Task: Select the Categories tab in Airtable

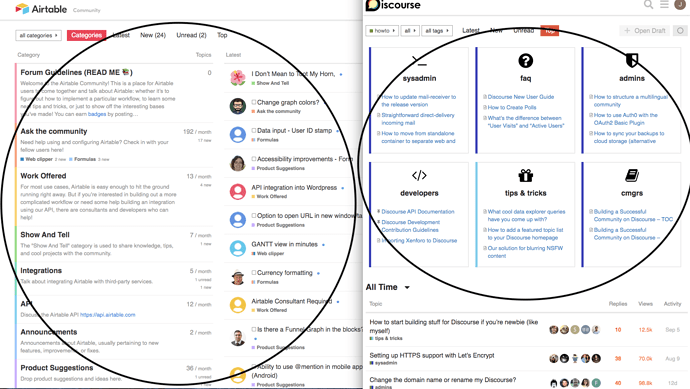Action: point(86,35)
